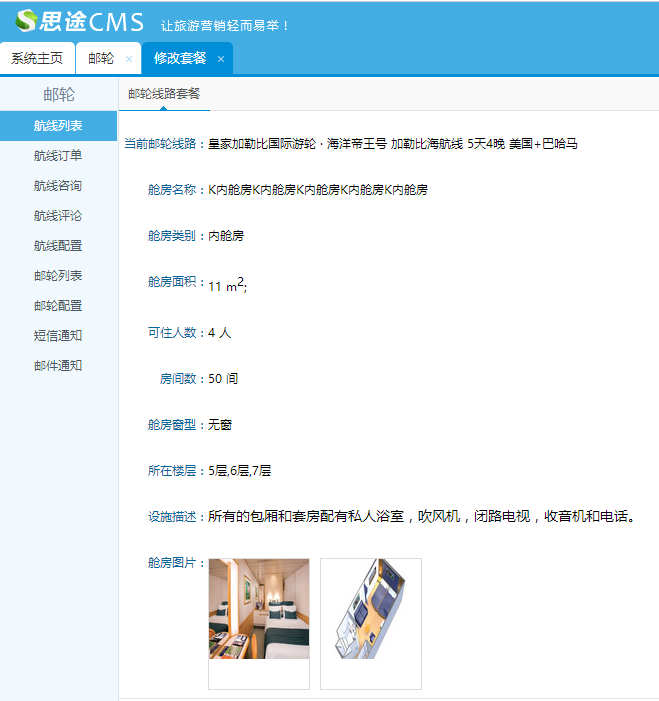Open 航线配置 settings page
The height and width of the screenshot is (701, 659).
click(x=58, y=246)
